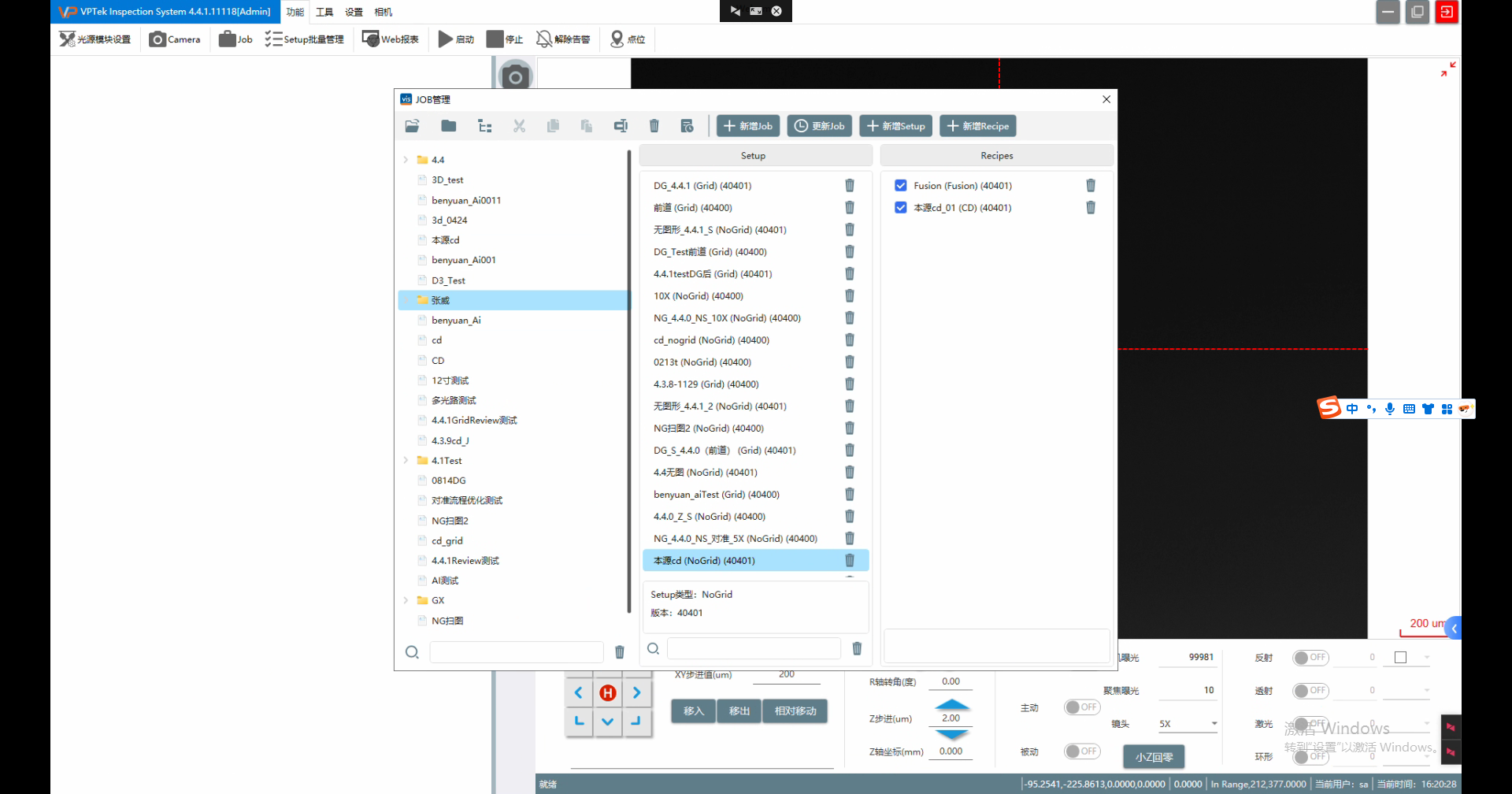Uncheck the 本源cd_01 (CD) recipe checkbox
Screen dimensions: 1512x794
[x=901, y=208]
